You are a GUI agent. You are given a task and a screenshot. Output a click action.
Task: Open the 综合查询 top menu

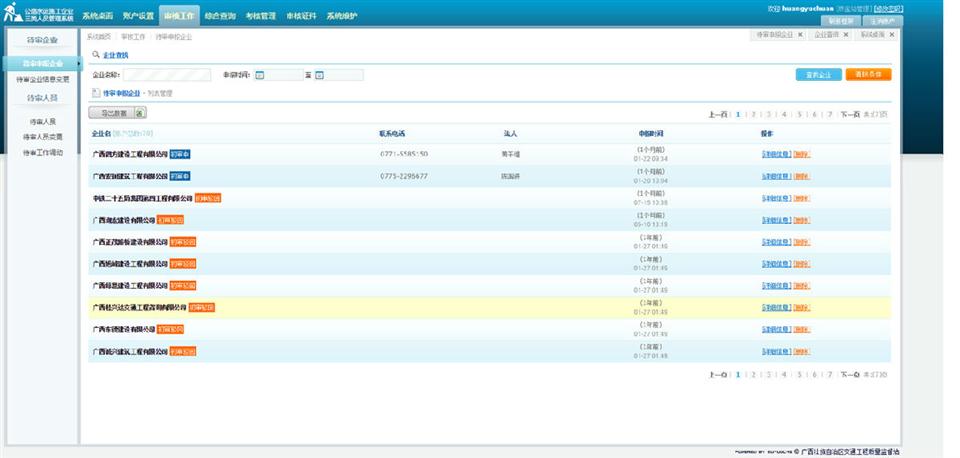click(220, 16)
